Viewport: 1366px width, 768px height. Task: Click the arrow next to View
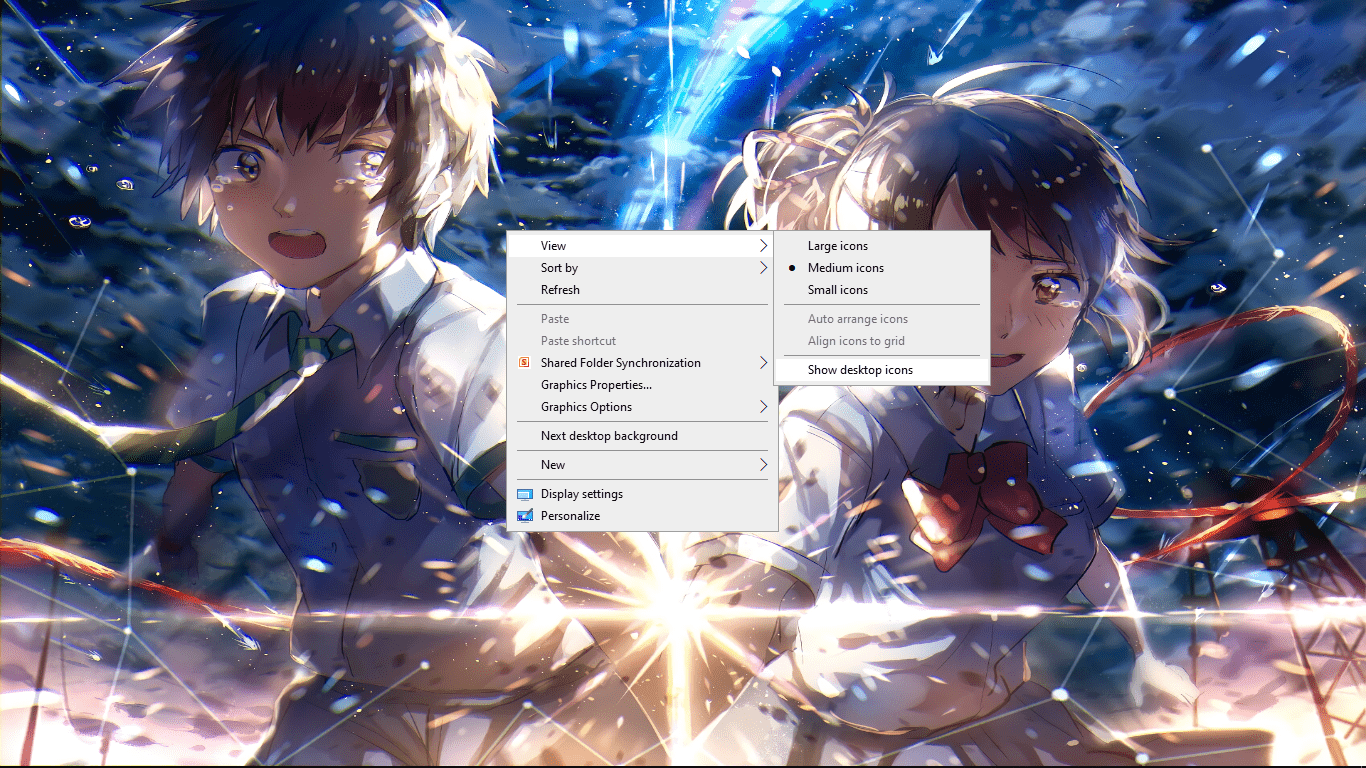pos(763,246)
